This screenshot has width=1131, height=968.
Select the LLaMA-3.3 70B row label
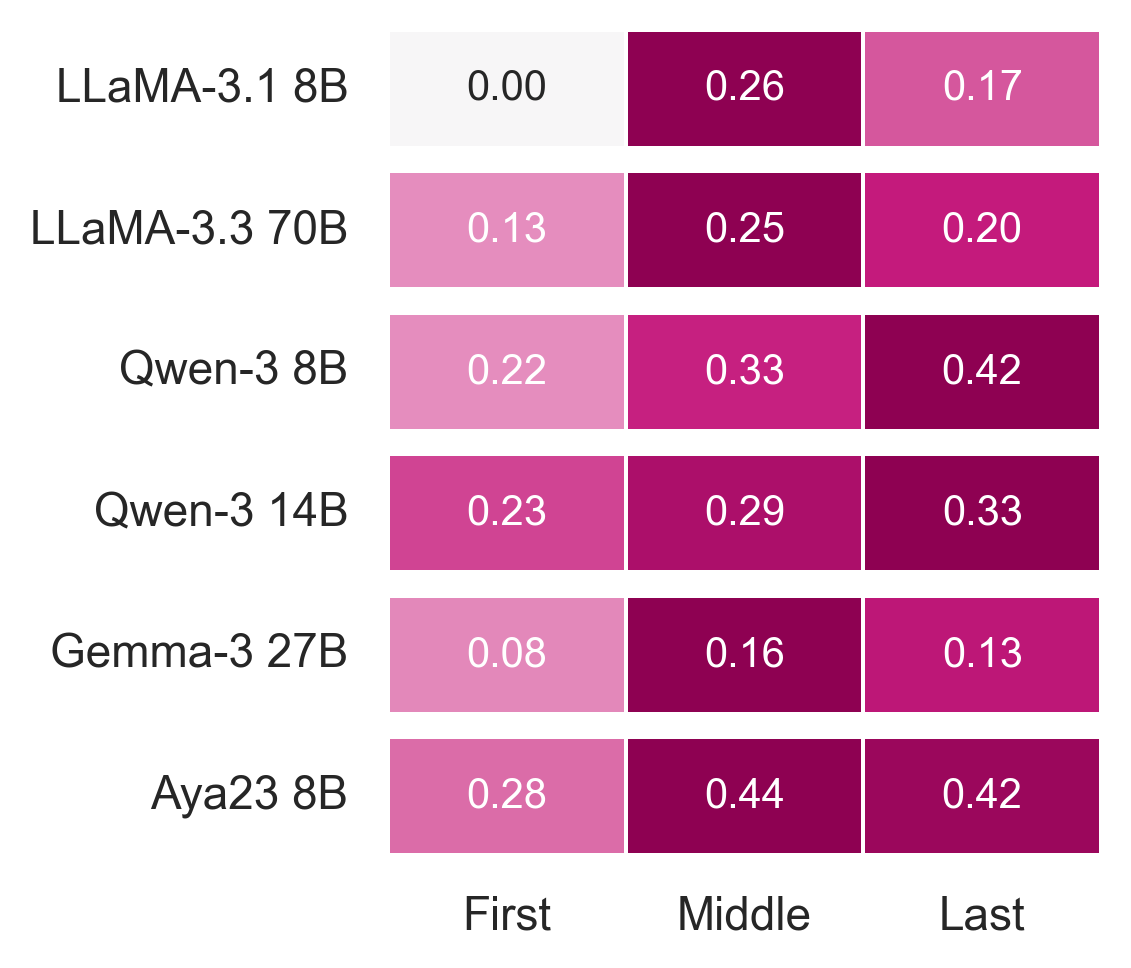190,230
